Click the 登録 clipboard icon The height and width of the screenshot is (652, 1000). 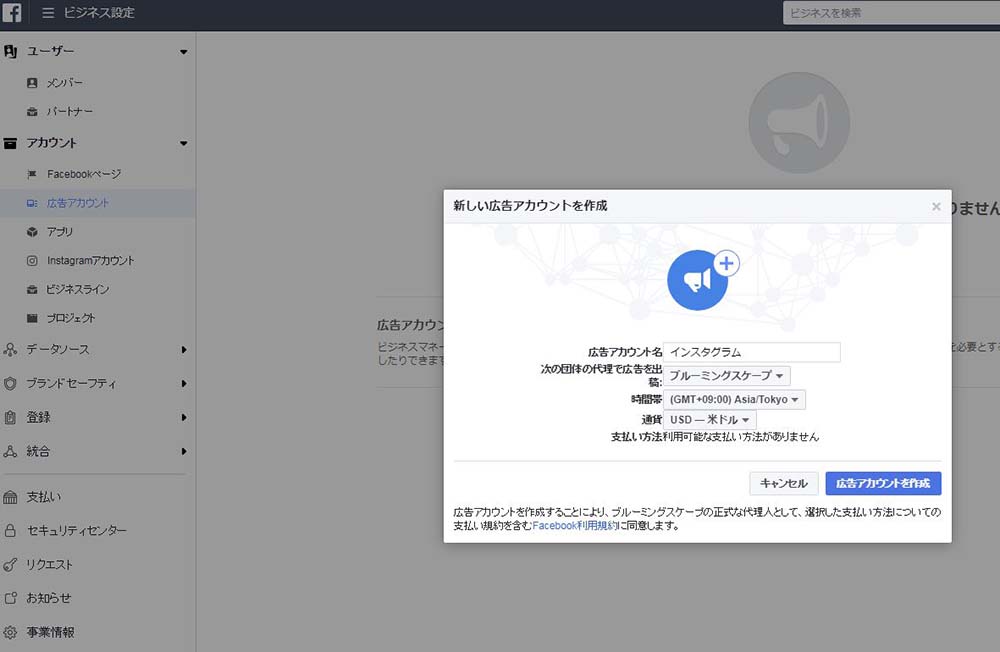tap(10, 417)
